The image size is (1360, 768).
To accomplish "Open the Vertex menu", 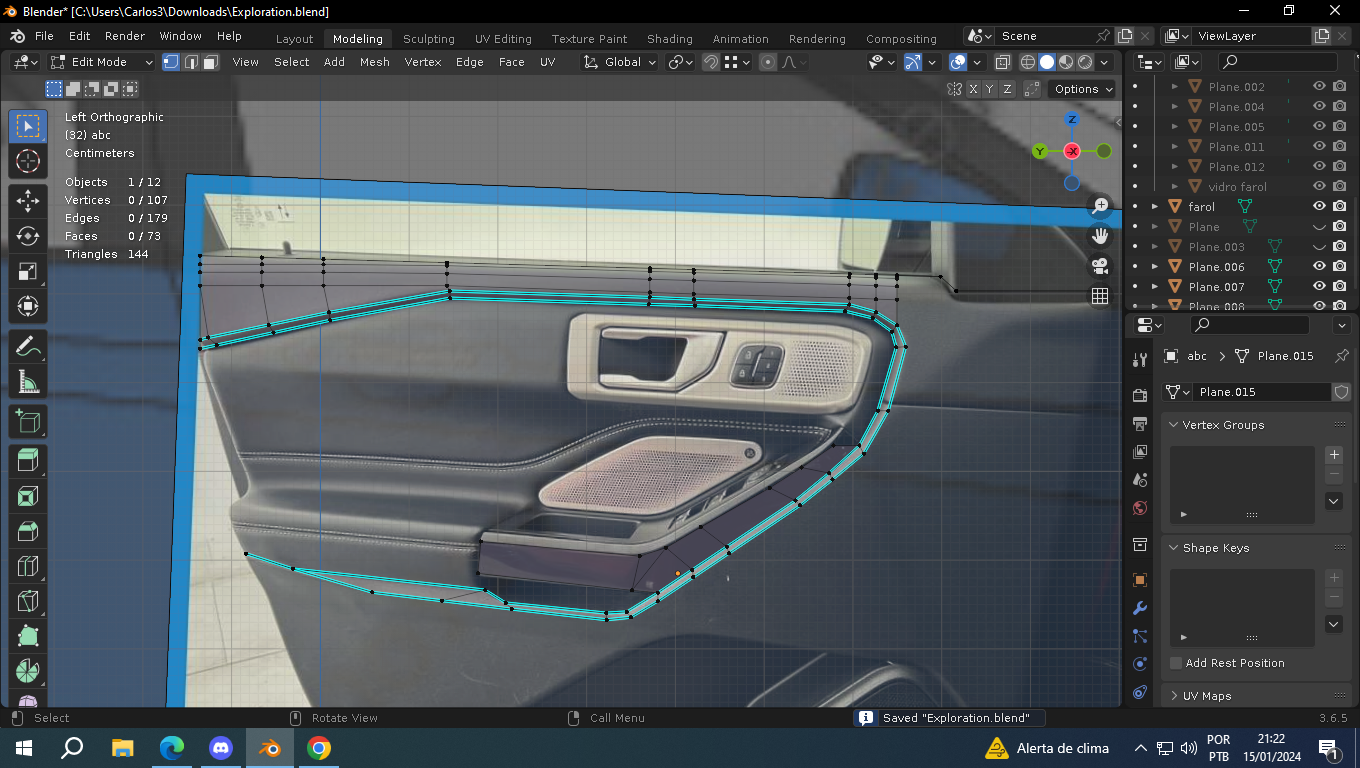I will coord(422,62).
